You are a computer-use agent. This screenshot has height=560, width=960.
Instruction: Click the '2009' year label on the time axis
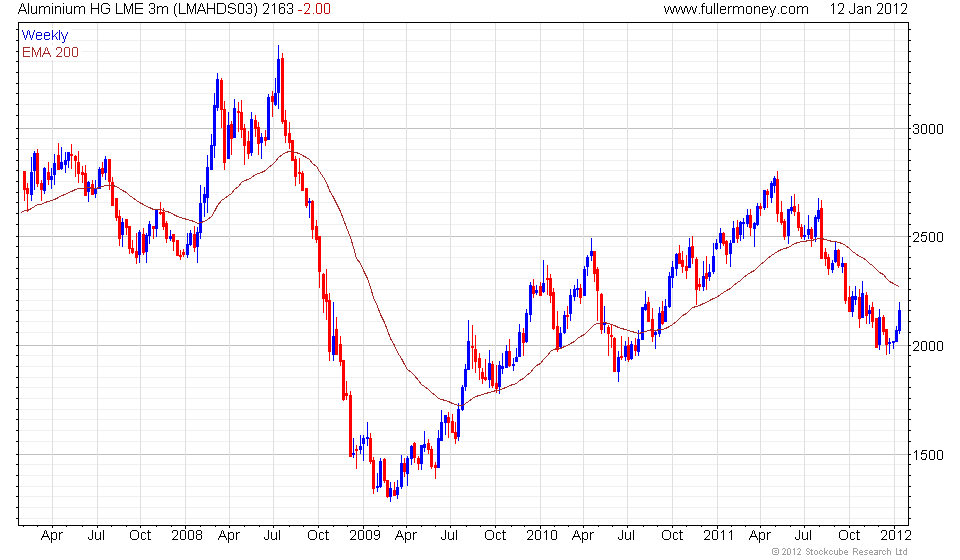365,536
